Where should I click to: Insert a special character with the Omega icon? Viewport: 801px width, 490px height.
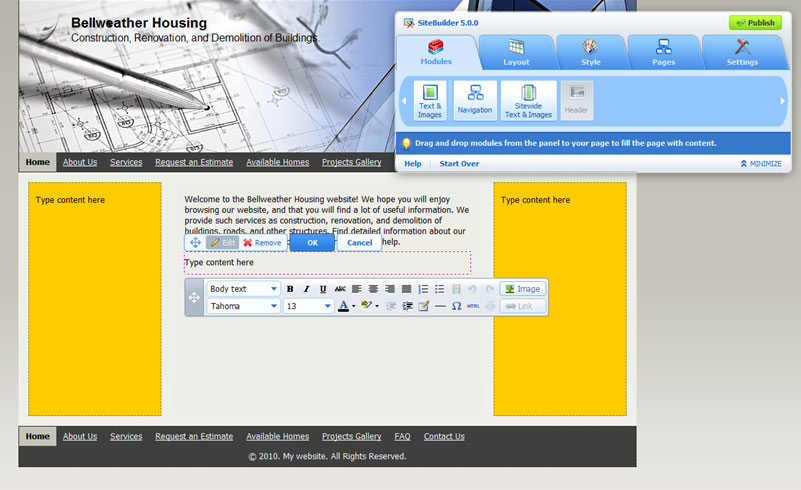point(456,306)
